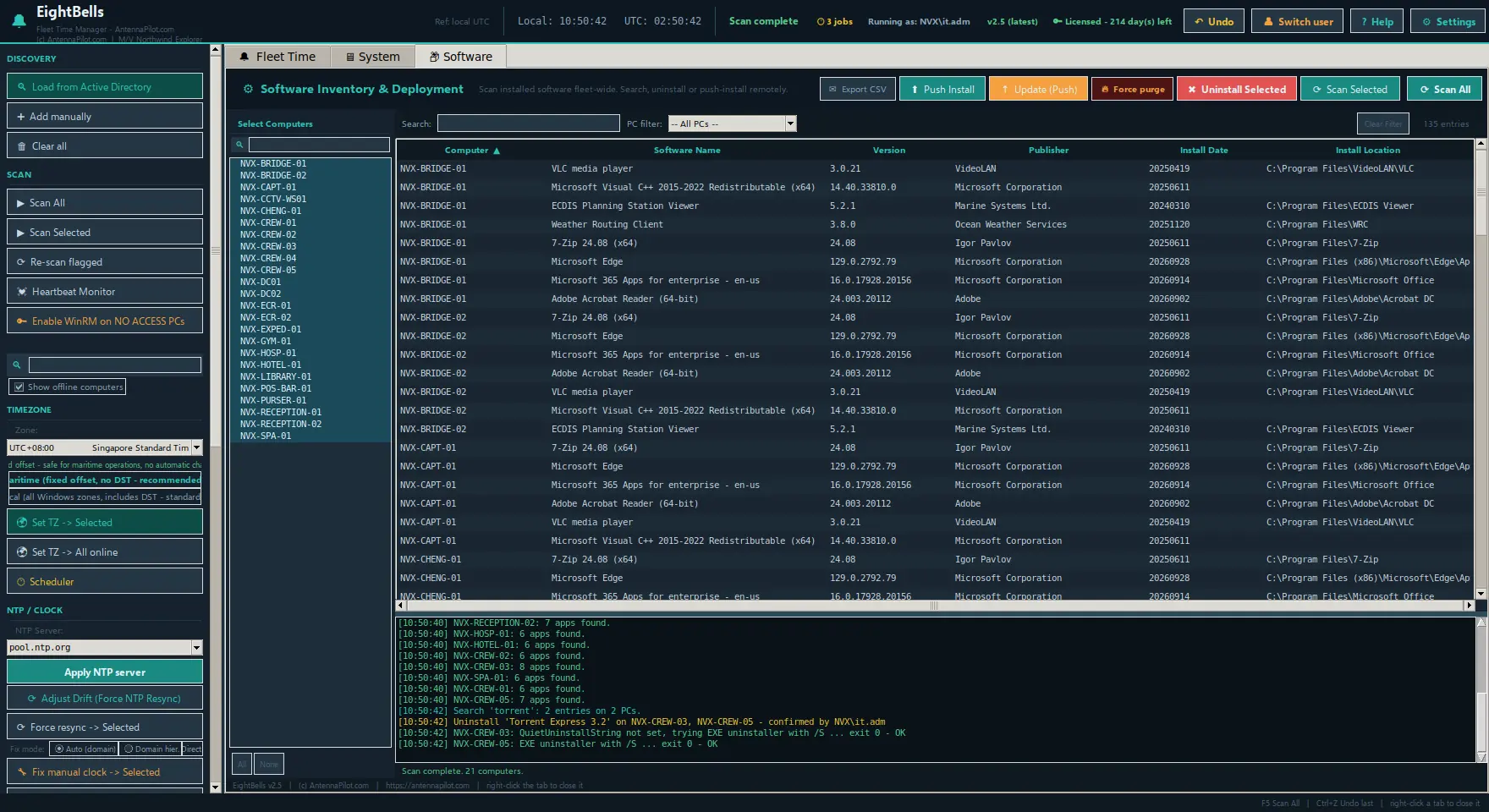Click the None selection button
1489x812 pixels.
[x=269, y=765]
